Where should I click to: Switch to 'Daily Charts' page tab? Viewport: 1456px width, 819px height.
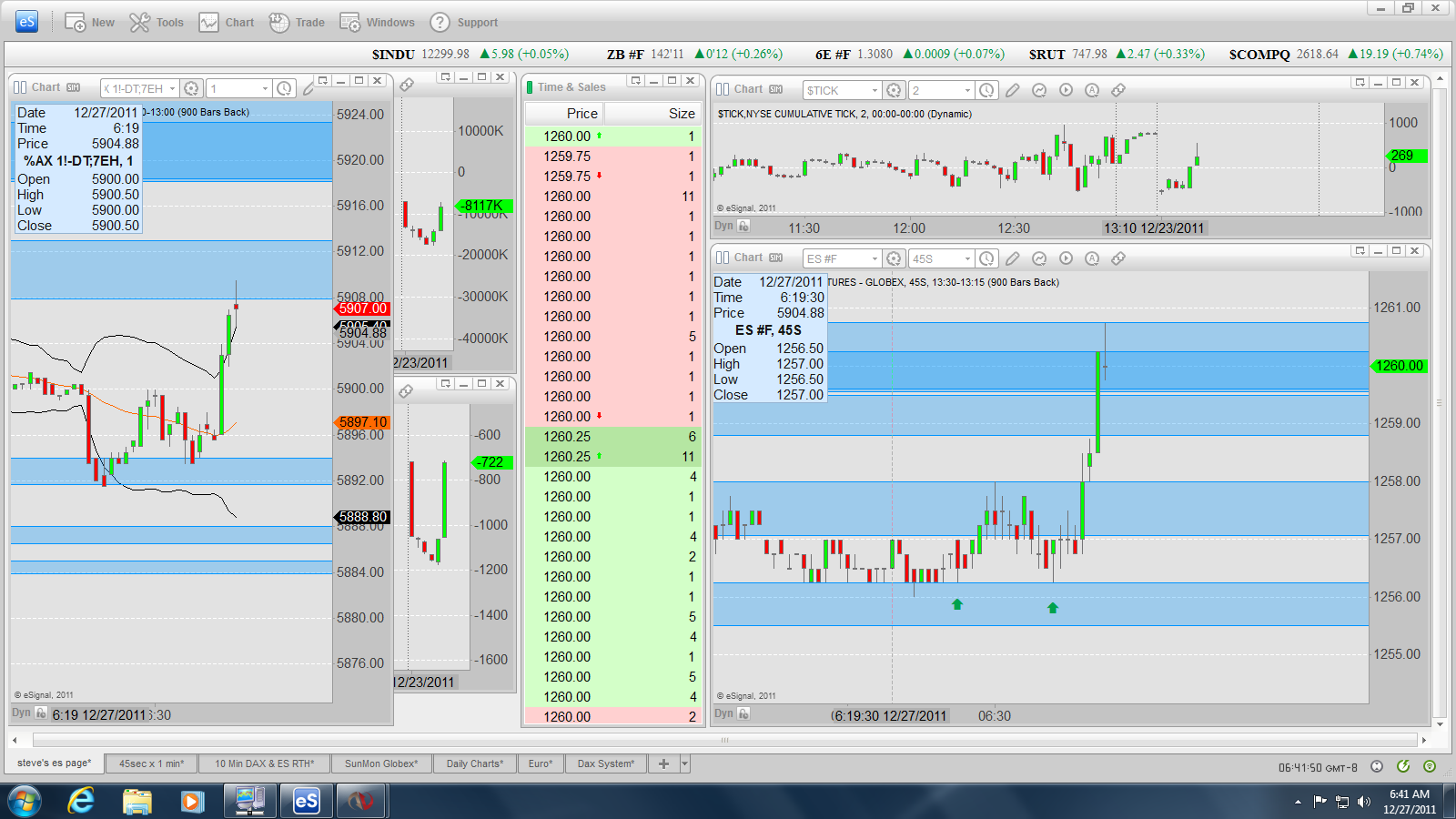(x=474, y=763)
